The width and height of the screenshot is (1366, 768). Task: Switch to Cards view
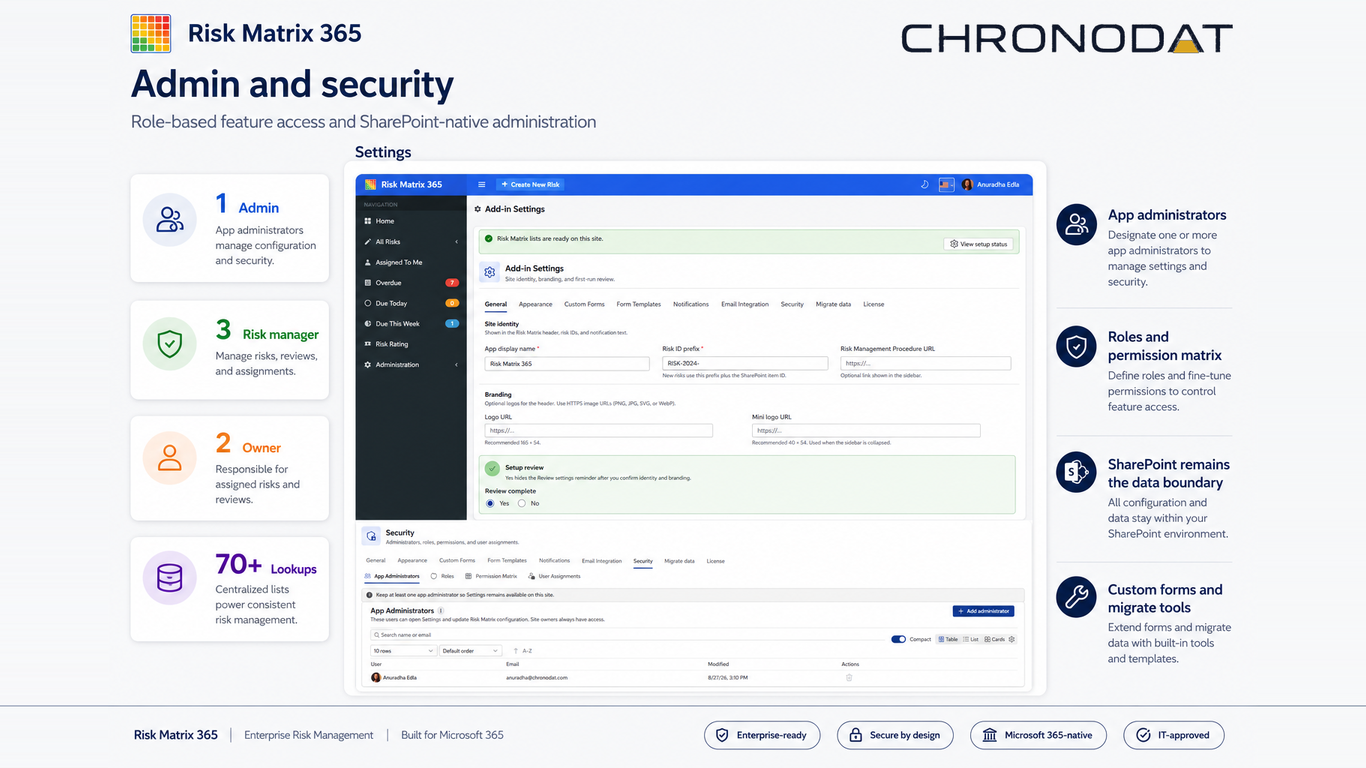[995, 639]
